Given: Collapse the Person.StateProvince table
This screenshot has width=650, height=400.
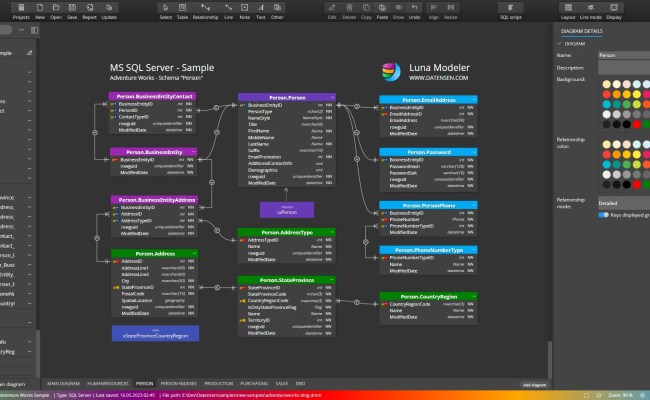Looking at the screenshot, I should pos(332,280).
